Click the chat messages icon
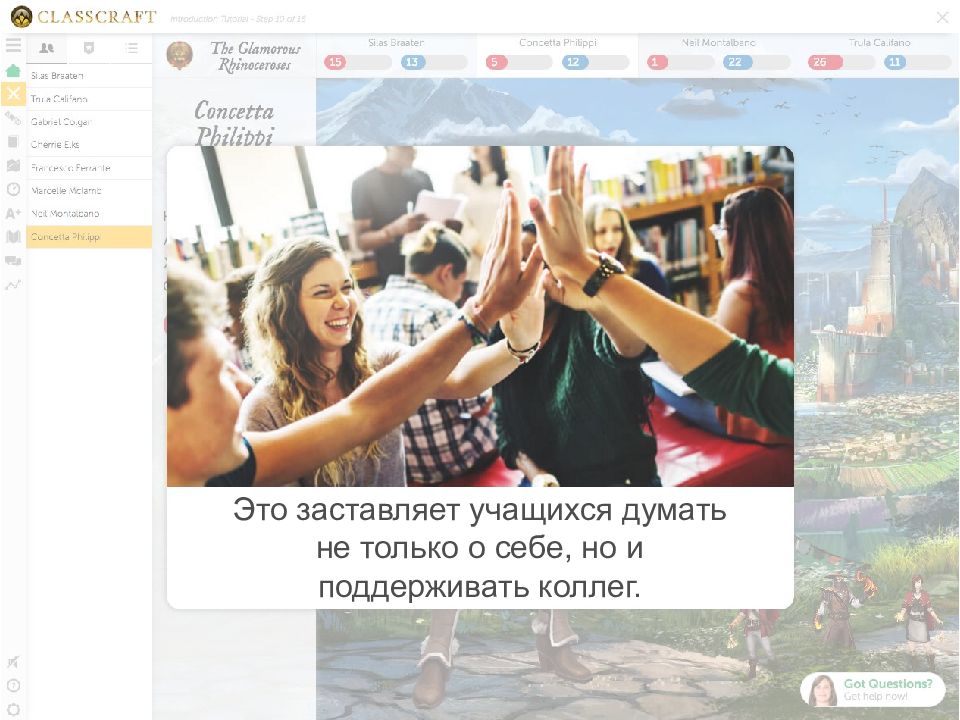960x720 pixels. pyautogui.click(x=13, y=260)
